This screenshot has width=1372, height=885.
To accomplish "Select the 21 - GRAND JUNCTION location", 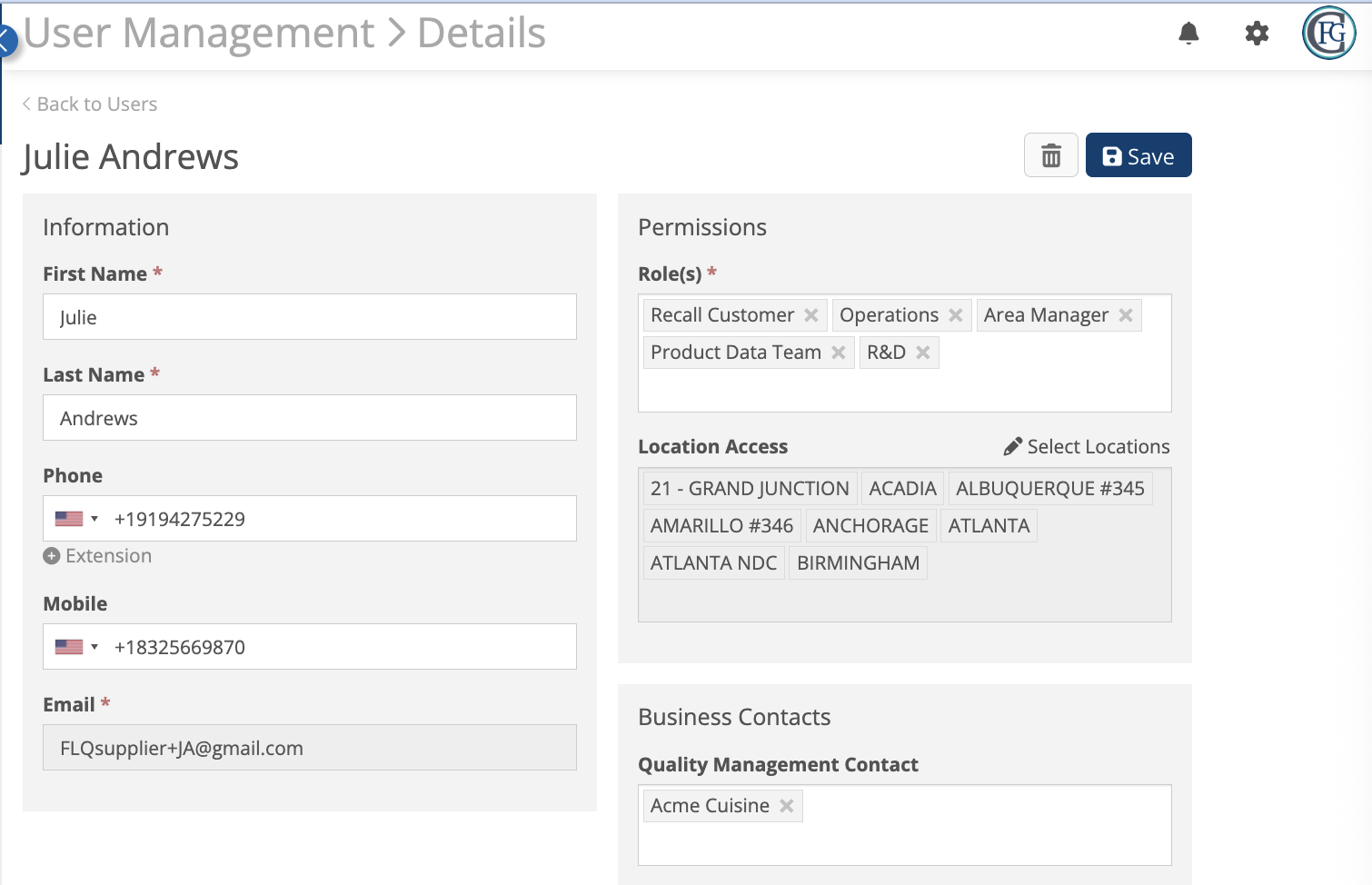I will [x=750, y=489].
